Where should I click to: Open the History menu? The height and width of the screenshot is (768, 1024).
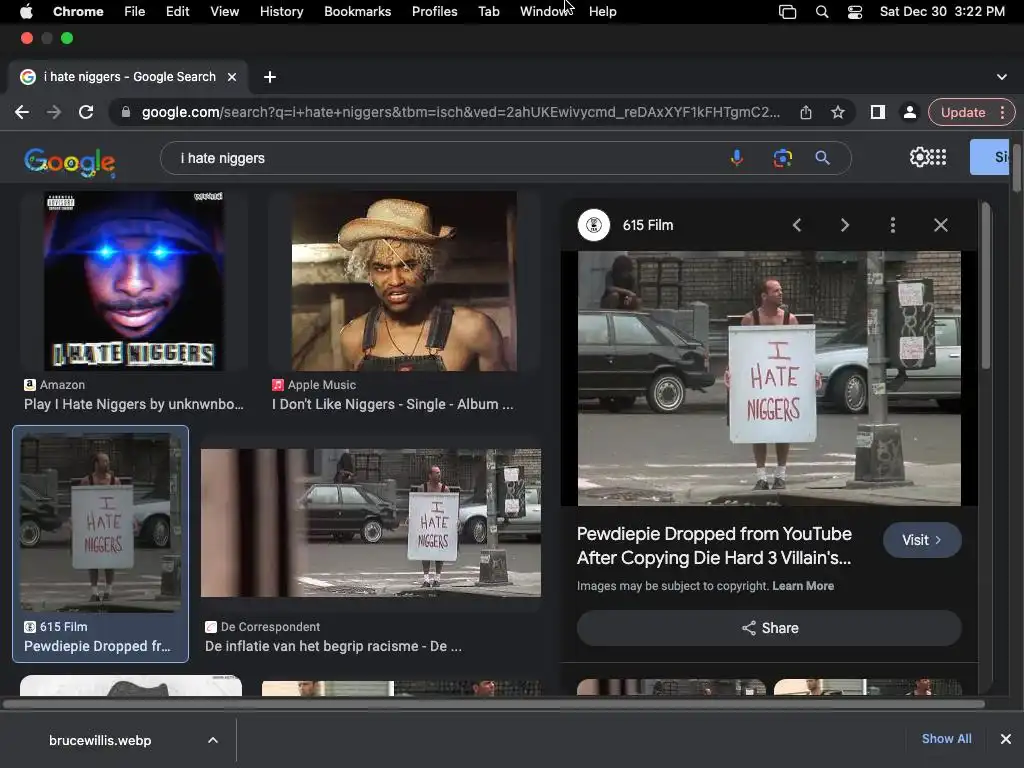tap(281, 12)
